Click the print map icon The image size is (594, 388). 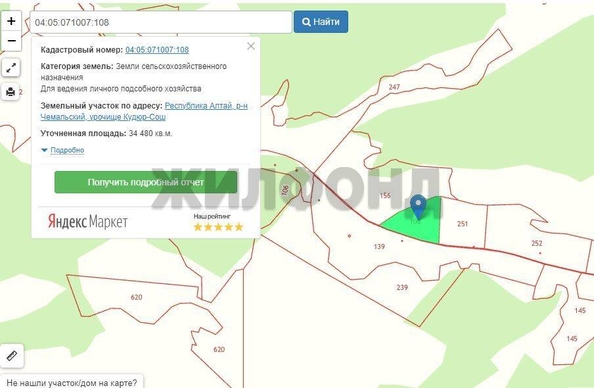point(11,91)
